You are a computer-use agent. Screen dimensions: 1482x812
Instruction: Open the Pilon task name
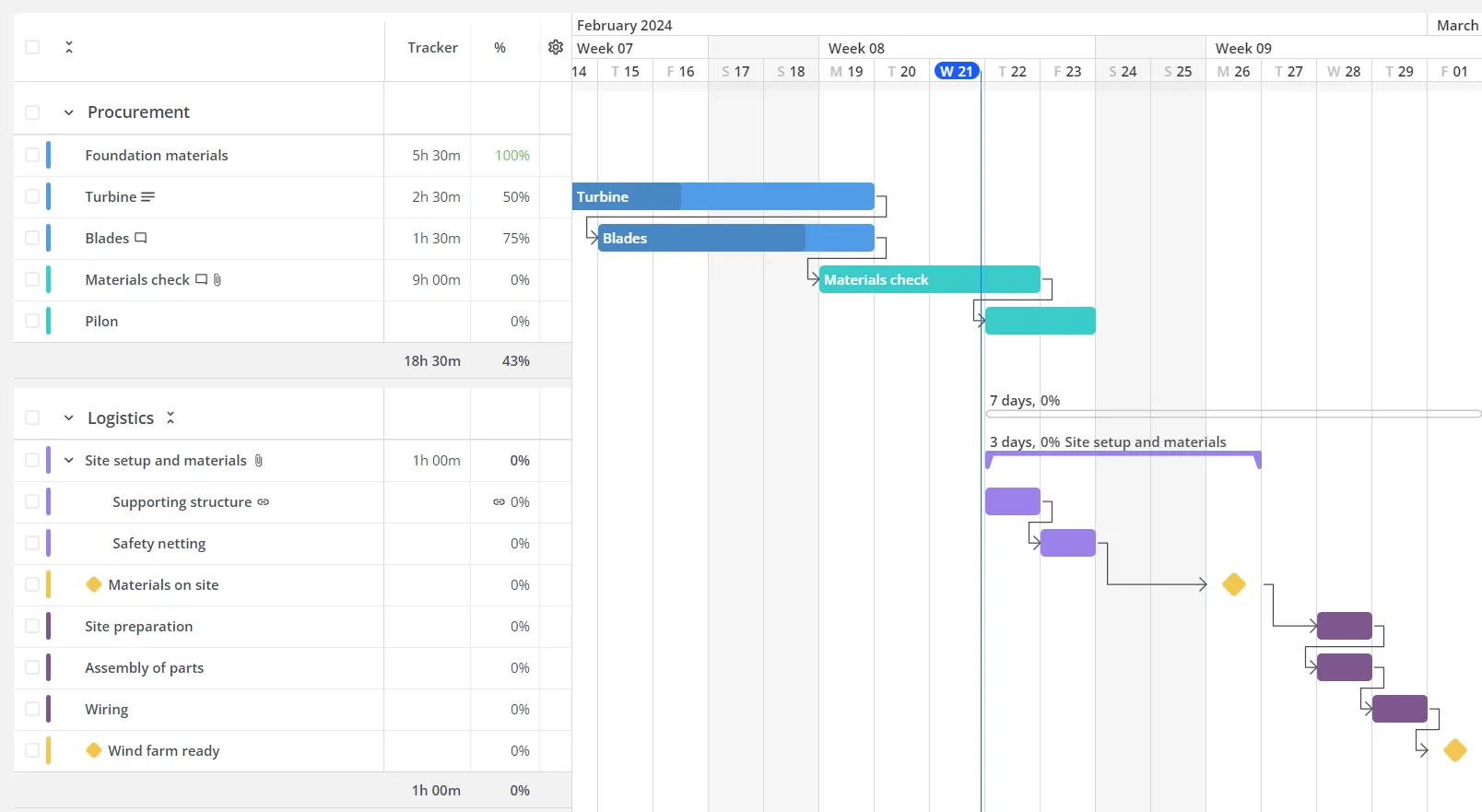click(x=101, y=322)
